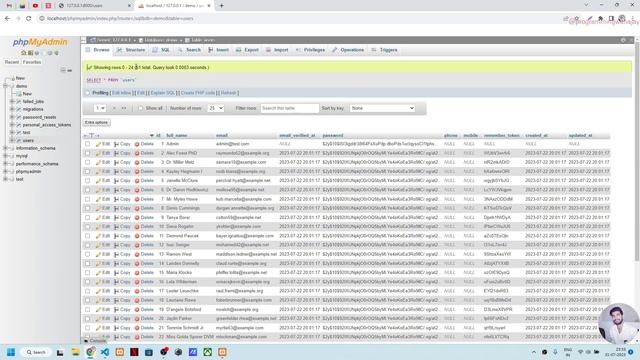Open the Search tab
This screenshot has width=640, height=360.
point(189,50)
